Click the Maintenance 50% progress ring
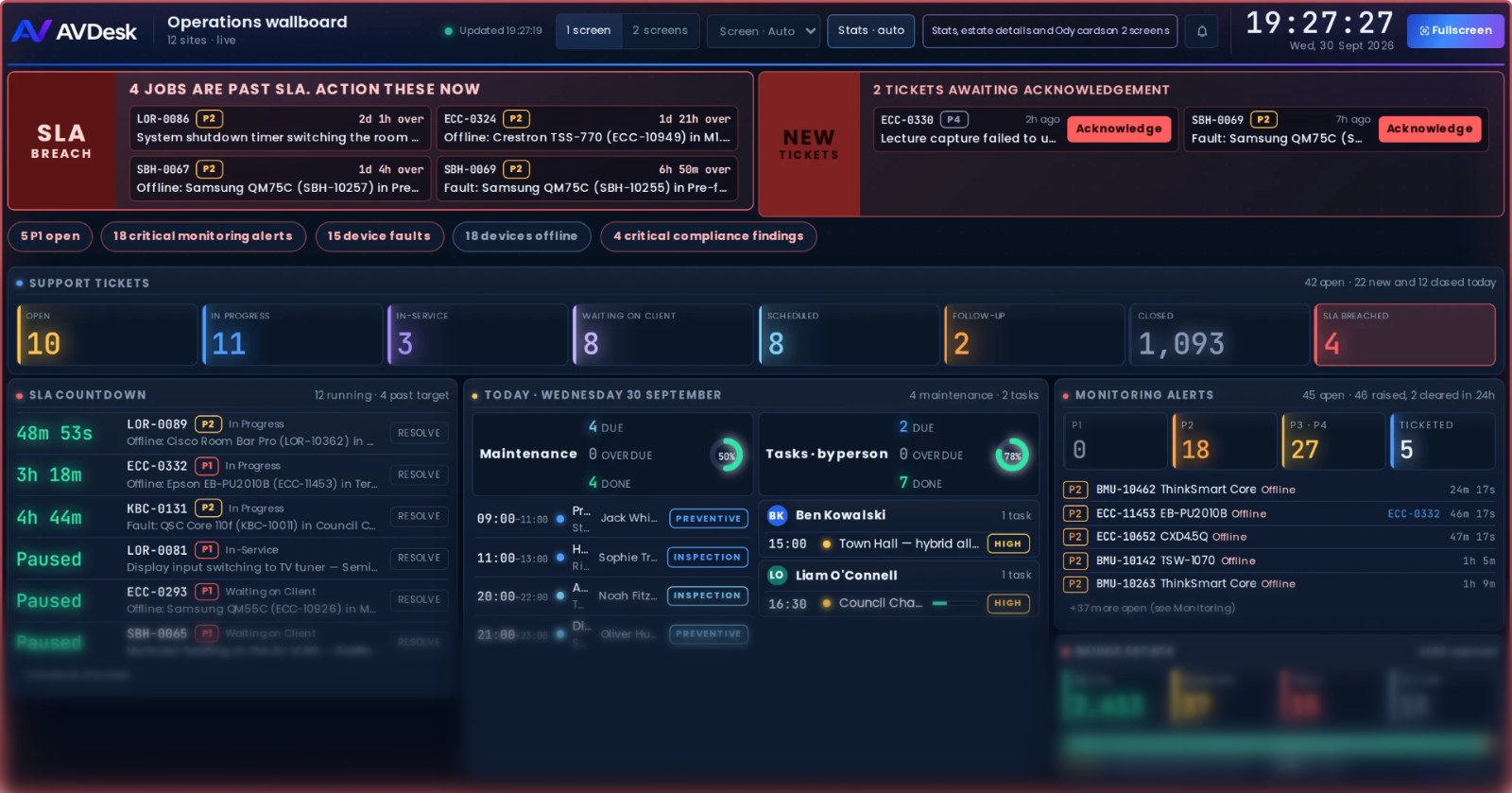This screenshot has height=793, width=1512. click(x=727, y=456)
